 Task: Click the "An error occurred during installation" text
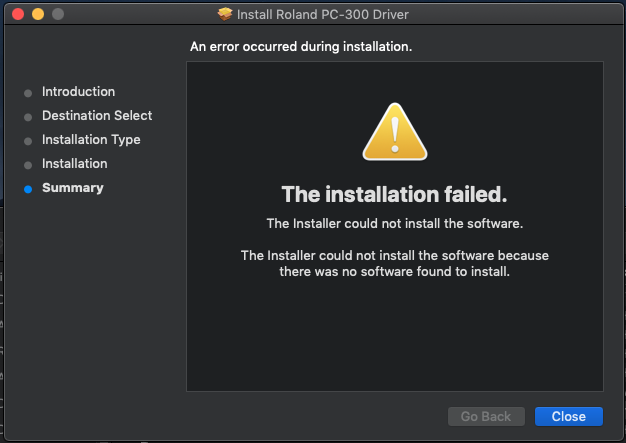coord(301,47)
